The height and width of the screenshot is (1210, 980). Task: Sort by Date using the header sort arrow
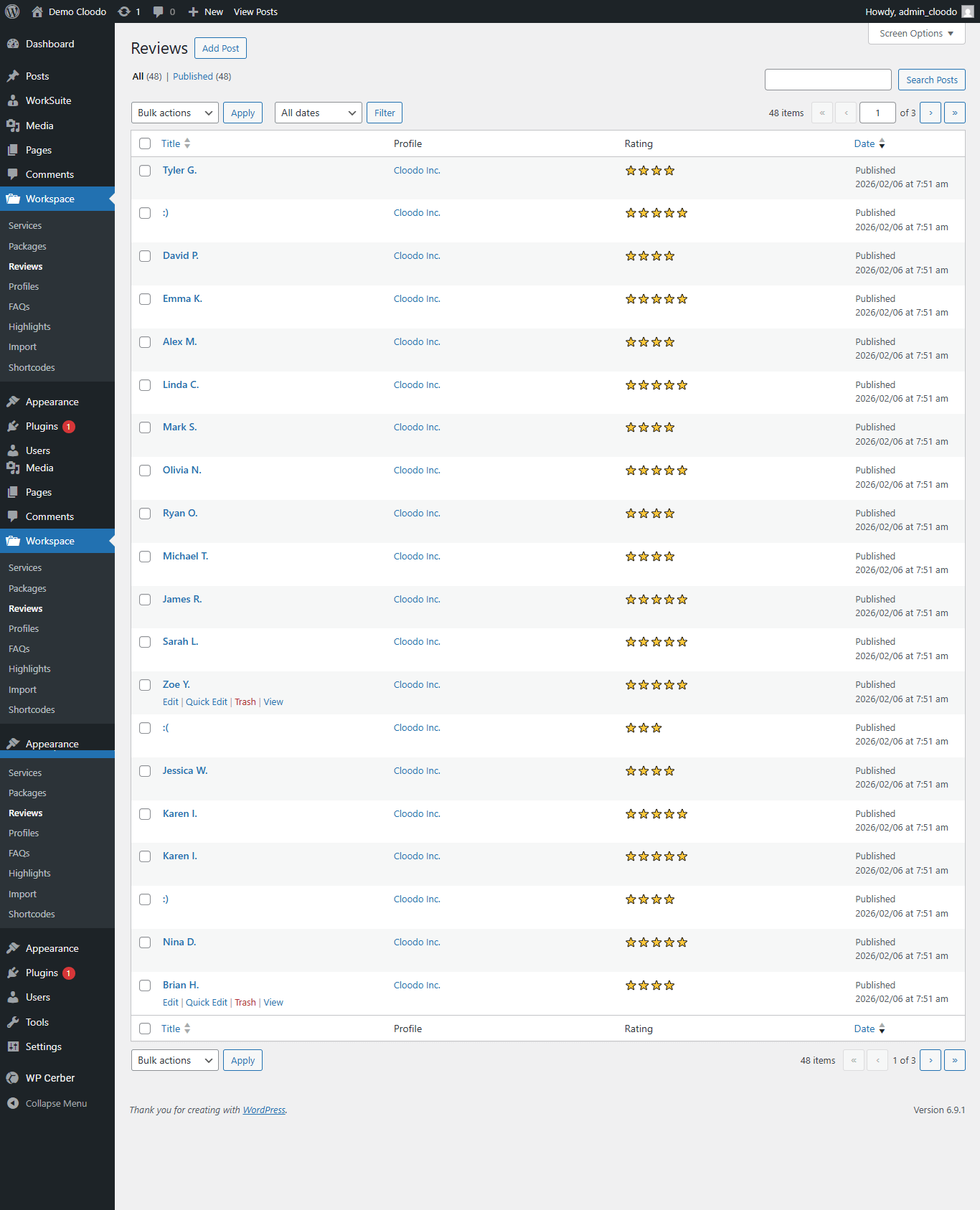882,143
